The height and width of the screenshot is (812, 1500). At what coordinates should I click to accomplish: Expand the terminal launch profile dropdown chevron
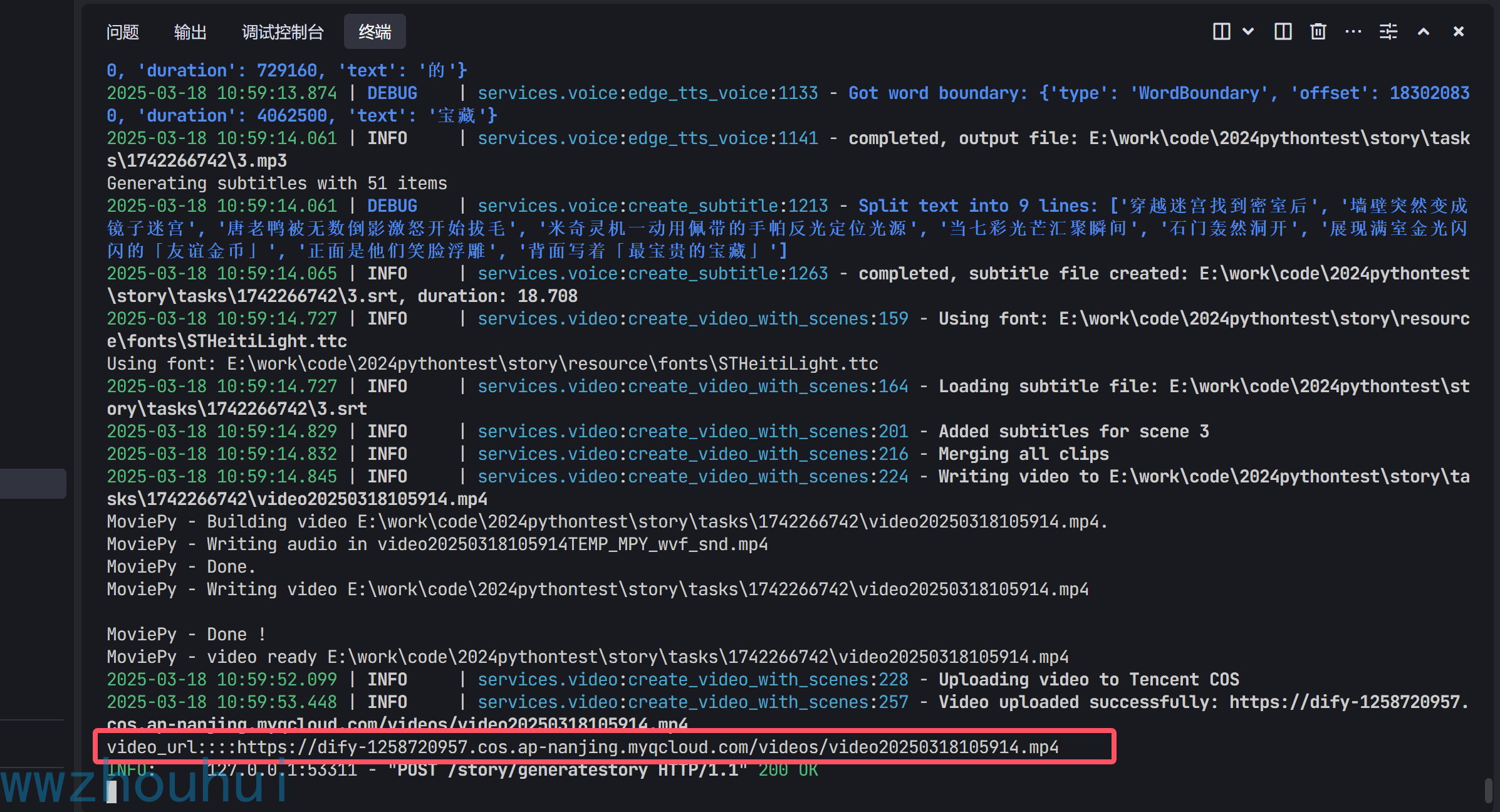pos(1248,31)
